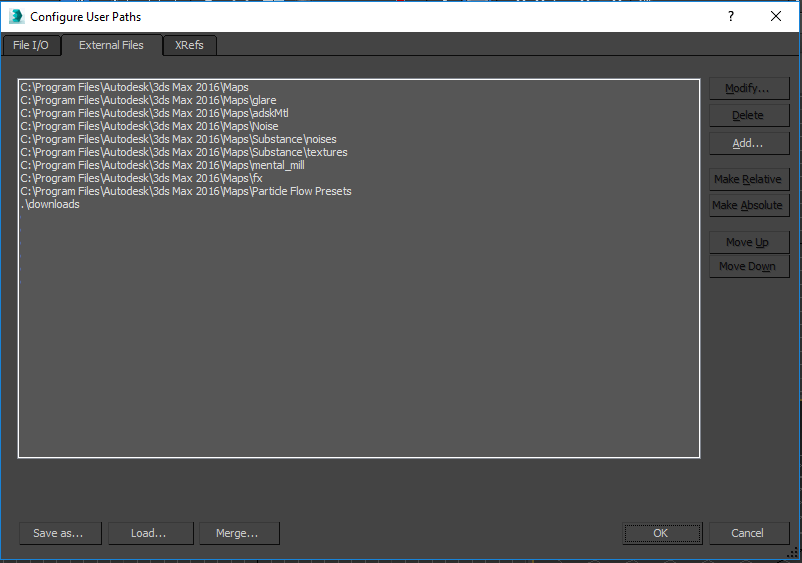Open the help question mark button

731,16
